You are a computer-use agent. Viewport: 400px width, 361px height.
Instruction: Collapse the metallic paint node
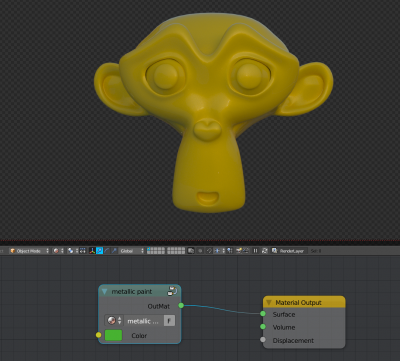(x=104, y=292)
